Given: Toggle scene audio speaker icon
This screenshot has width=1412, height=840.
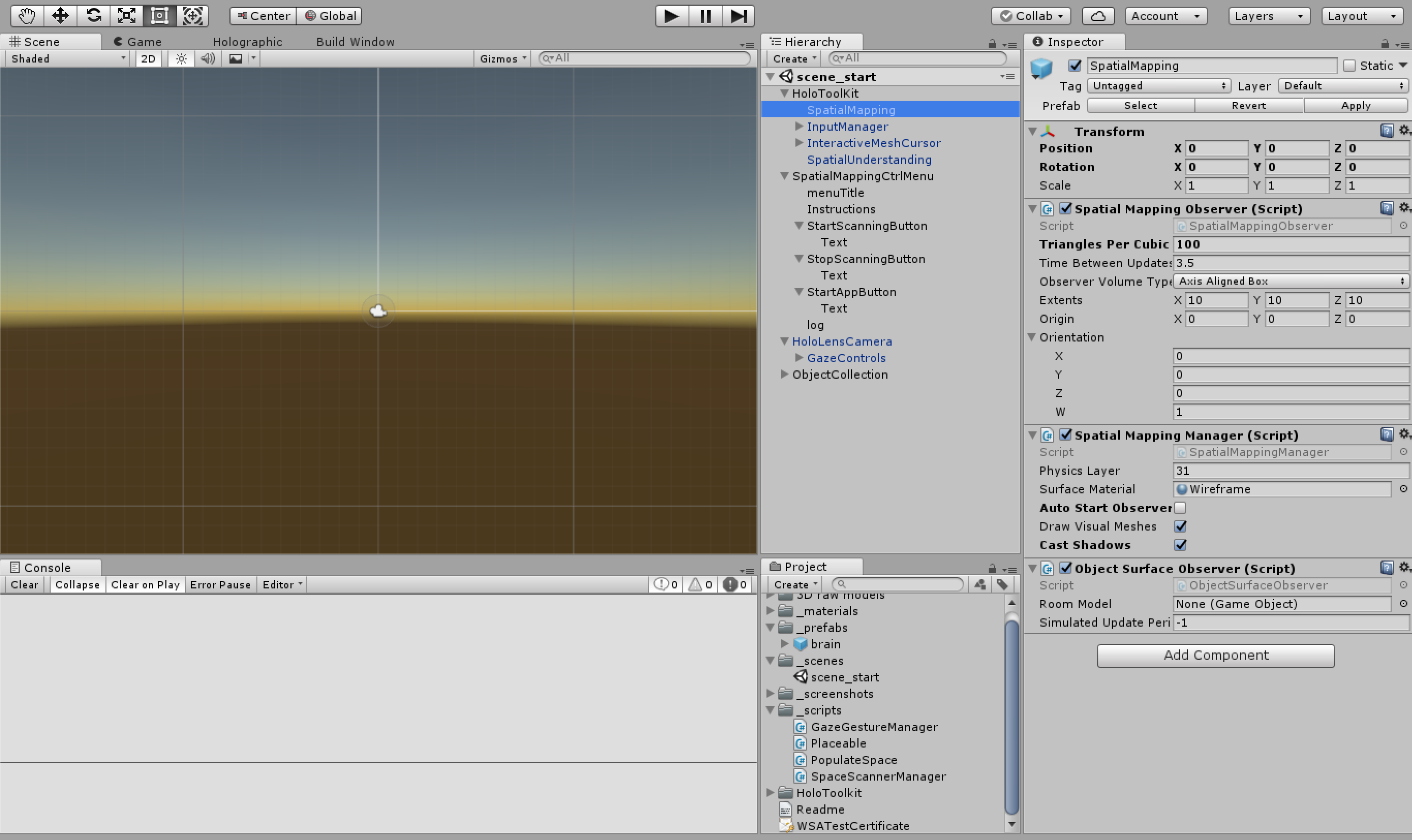Looking at the screenshot, I should [208, 59].
